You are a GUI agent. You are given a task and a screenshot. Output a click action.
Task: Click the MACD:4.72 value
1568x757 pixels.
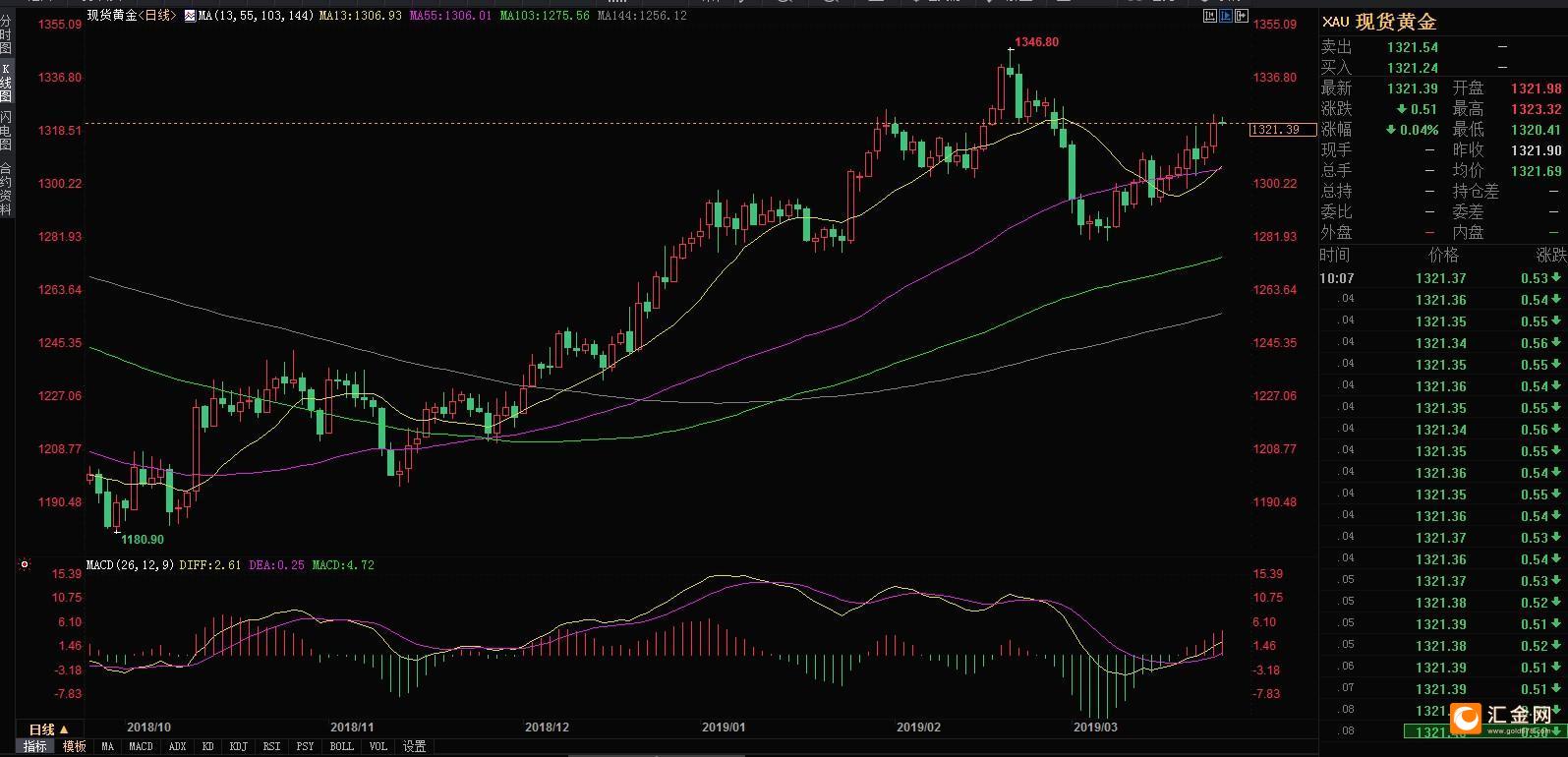[343, 565]
